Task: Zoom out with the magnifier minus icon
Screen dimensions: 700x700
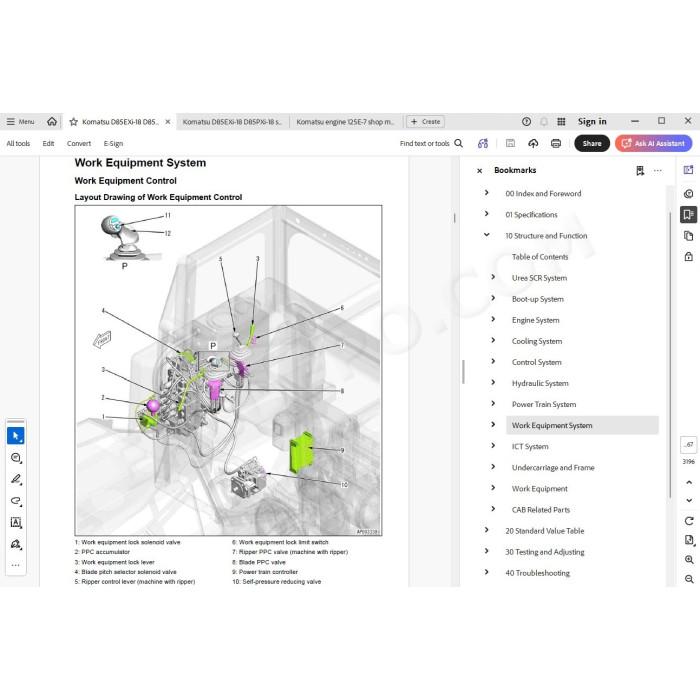Action: 689,579
